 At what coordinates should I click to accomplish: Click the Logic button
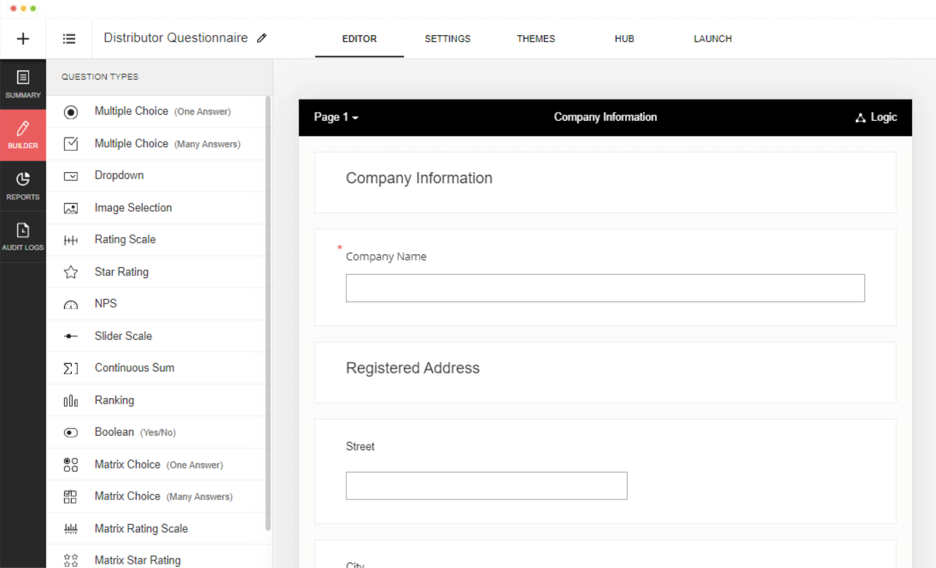click(875, 117)
